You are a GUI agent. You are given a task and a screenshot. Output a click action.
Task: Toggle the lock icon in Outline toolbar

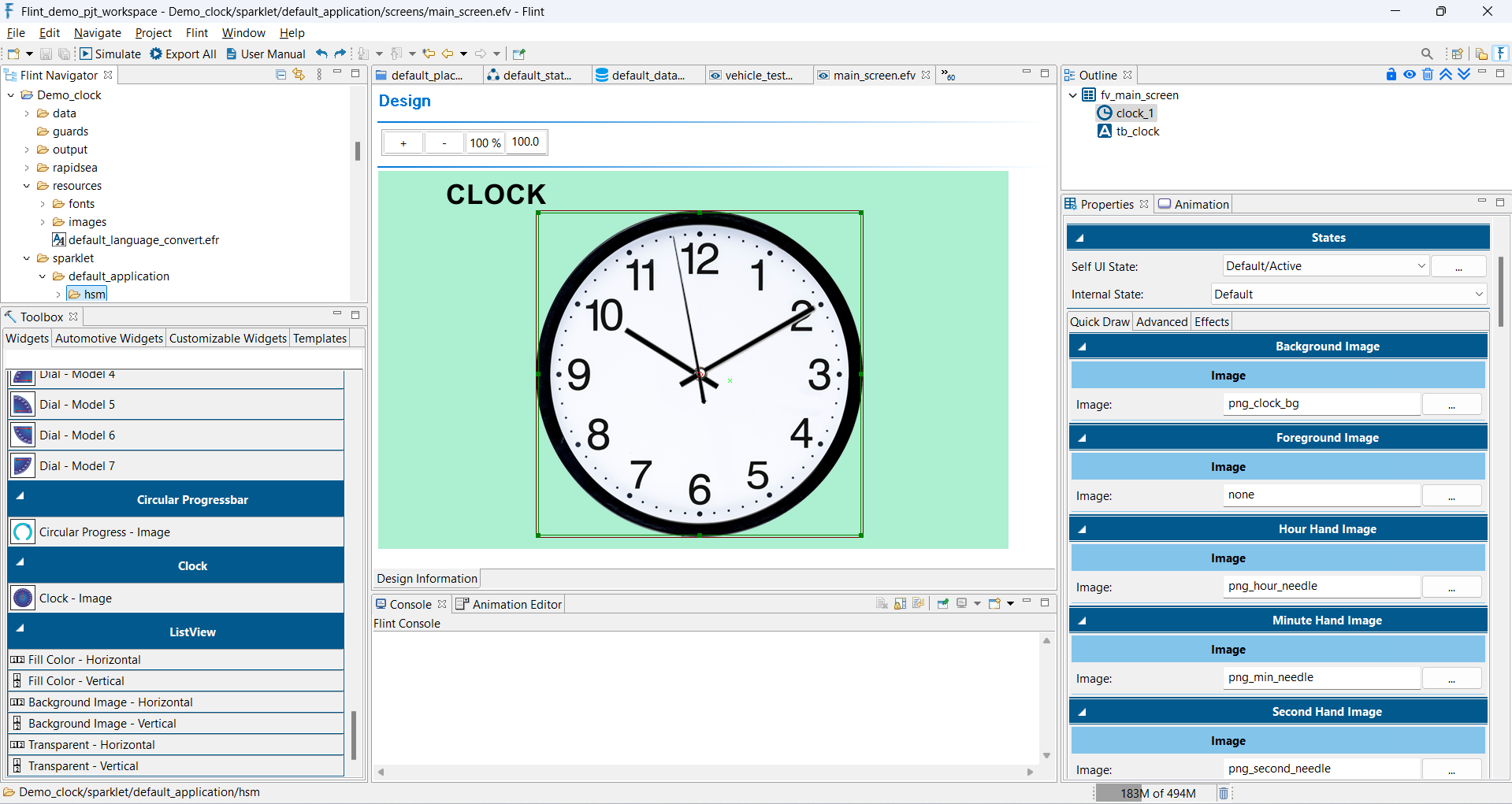point(1391,74)
